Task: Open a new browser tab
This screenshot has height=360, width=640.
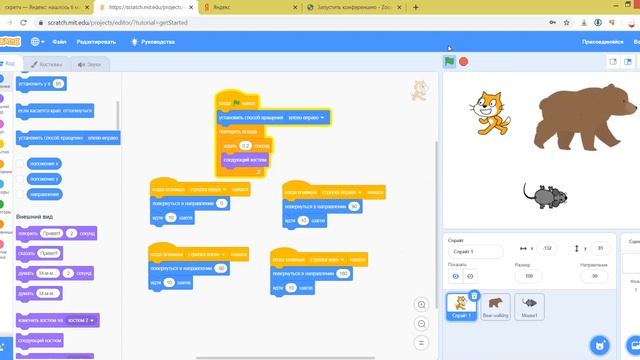Action: point(416,7)
